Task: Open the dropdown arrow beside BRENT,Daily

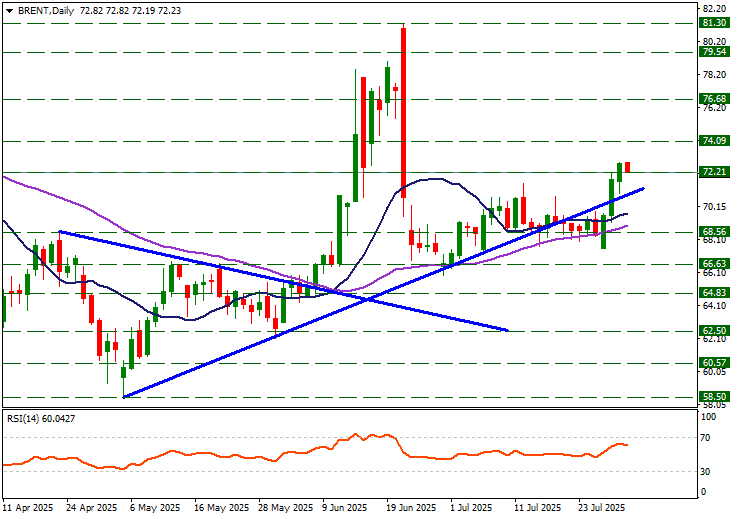Action: [9, 11]
